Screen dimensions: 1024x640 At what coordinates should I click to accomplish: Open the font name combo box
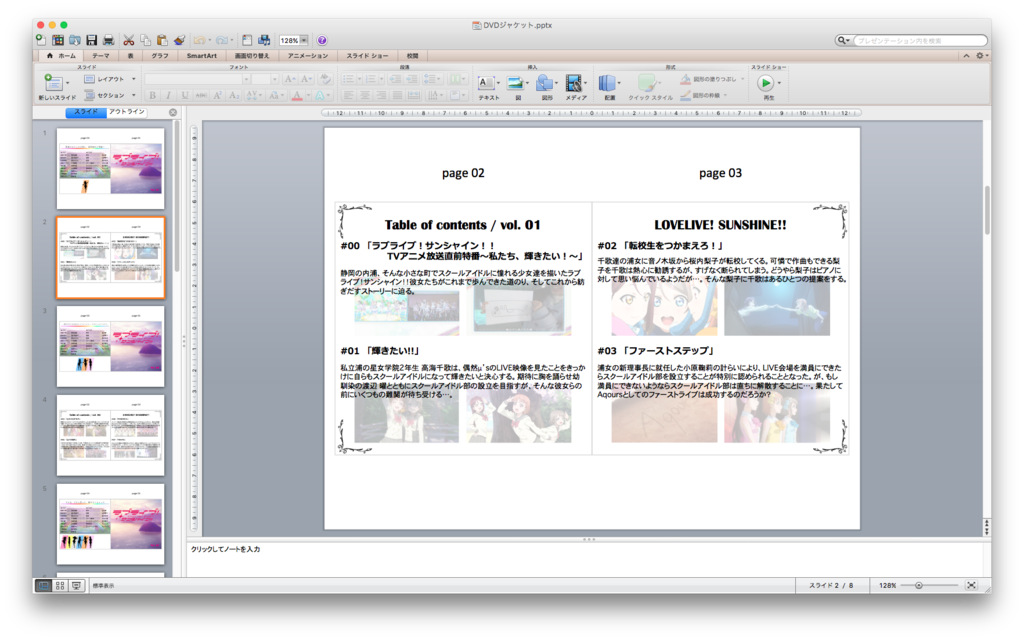click(197, 79)
